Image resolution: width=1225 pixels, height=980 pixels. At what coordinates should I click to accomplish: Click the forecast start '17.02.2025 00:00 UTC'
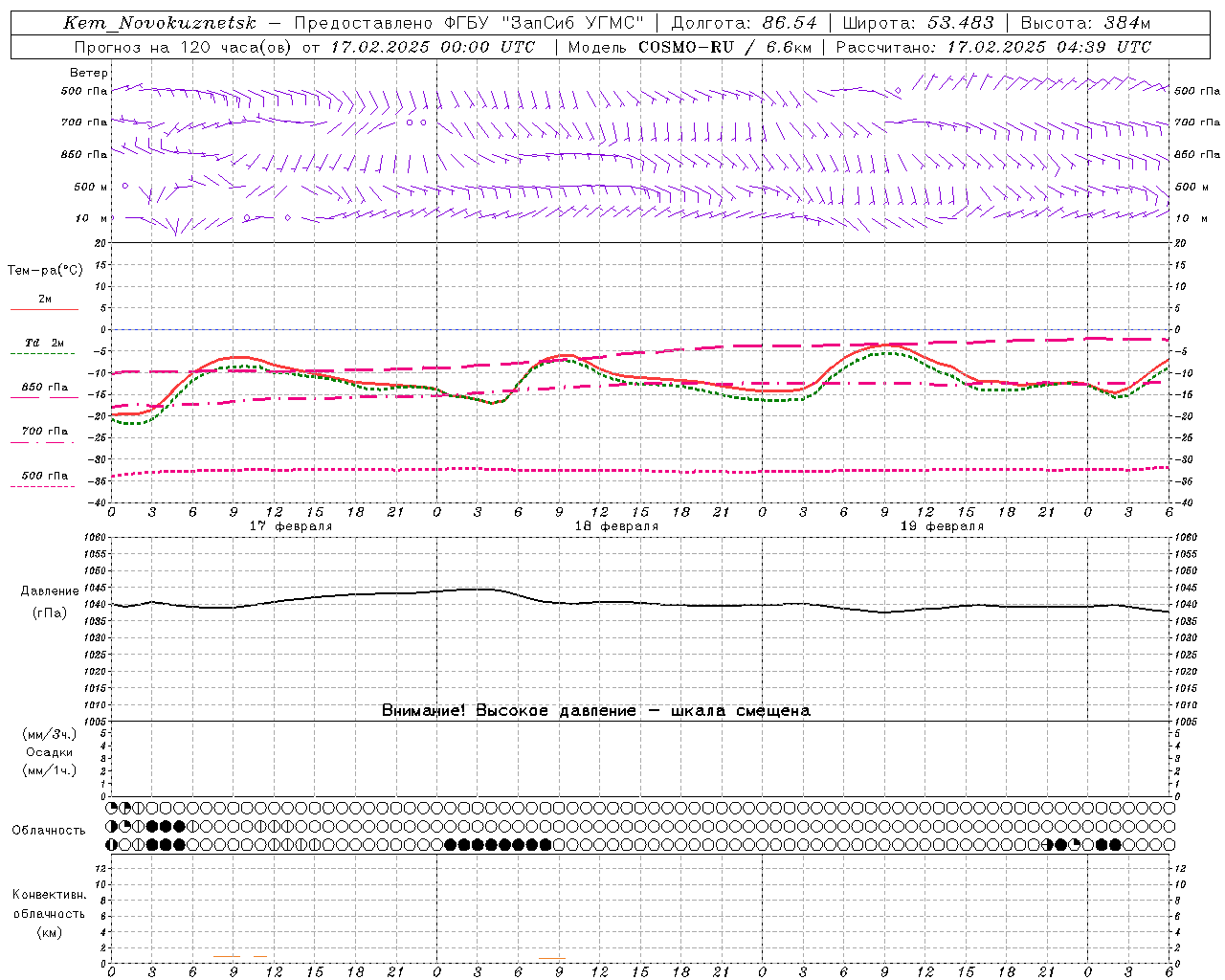coord(433,47)
